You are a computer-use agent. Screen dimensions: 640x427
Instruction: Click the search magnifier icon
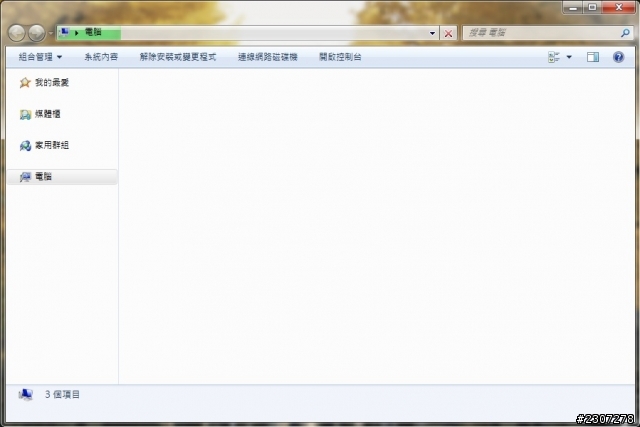[625, 33]
